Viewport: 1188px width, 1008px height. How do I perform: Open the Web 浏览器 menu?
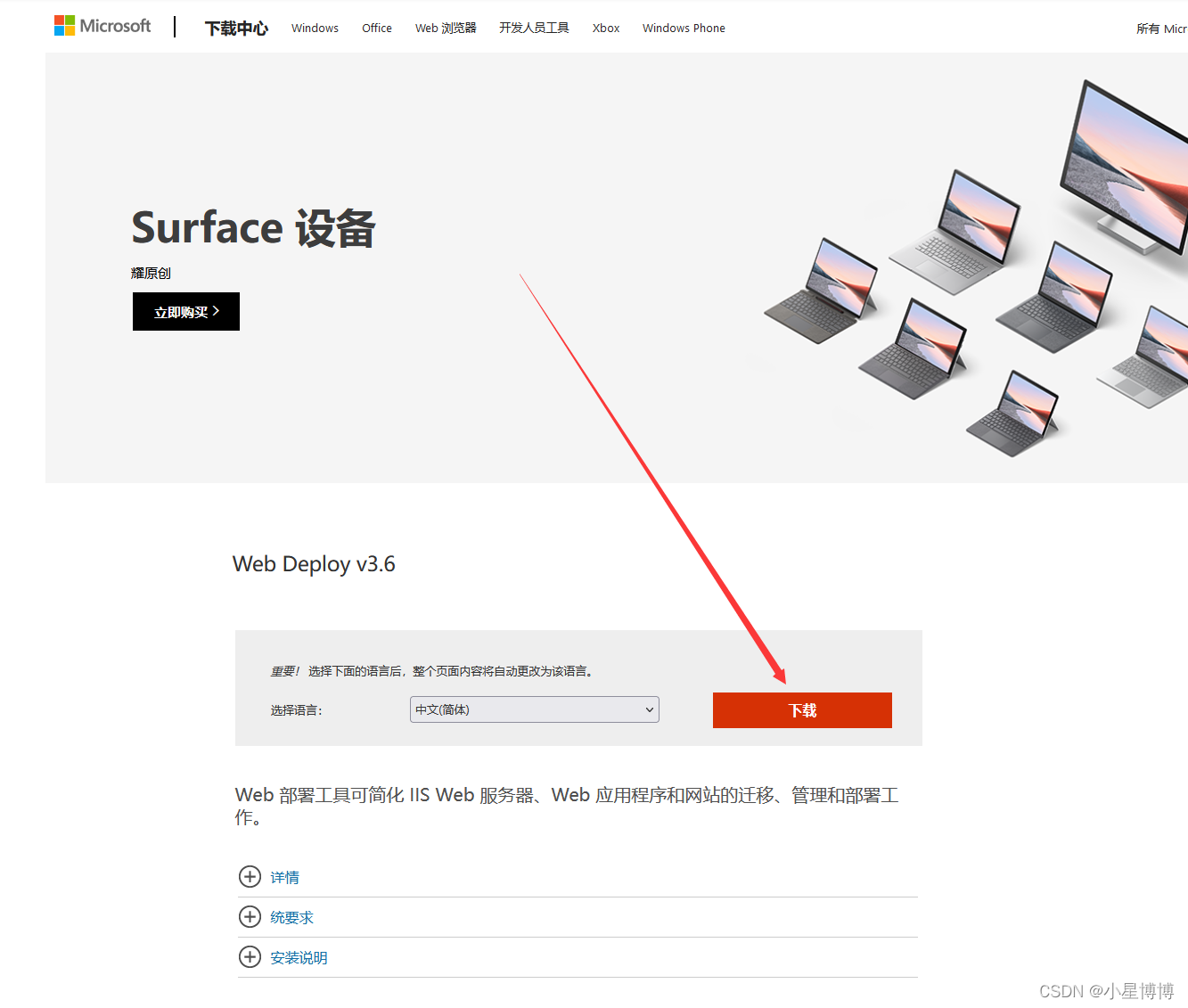(446, 29)
